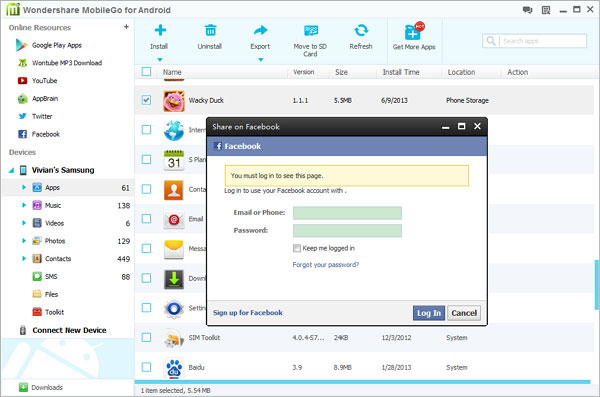The height and width of the screenshot is (397, 600).
Task: Expand the Videos tree node
Action: coord(24,223)
